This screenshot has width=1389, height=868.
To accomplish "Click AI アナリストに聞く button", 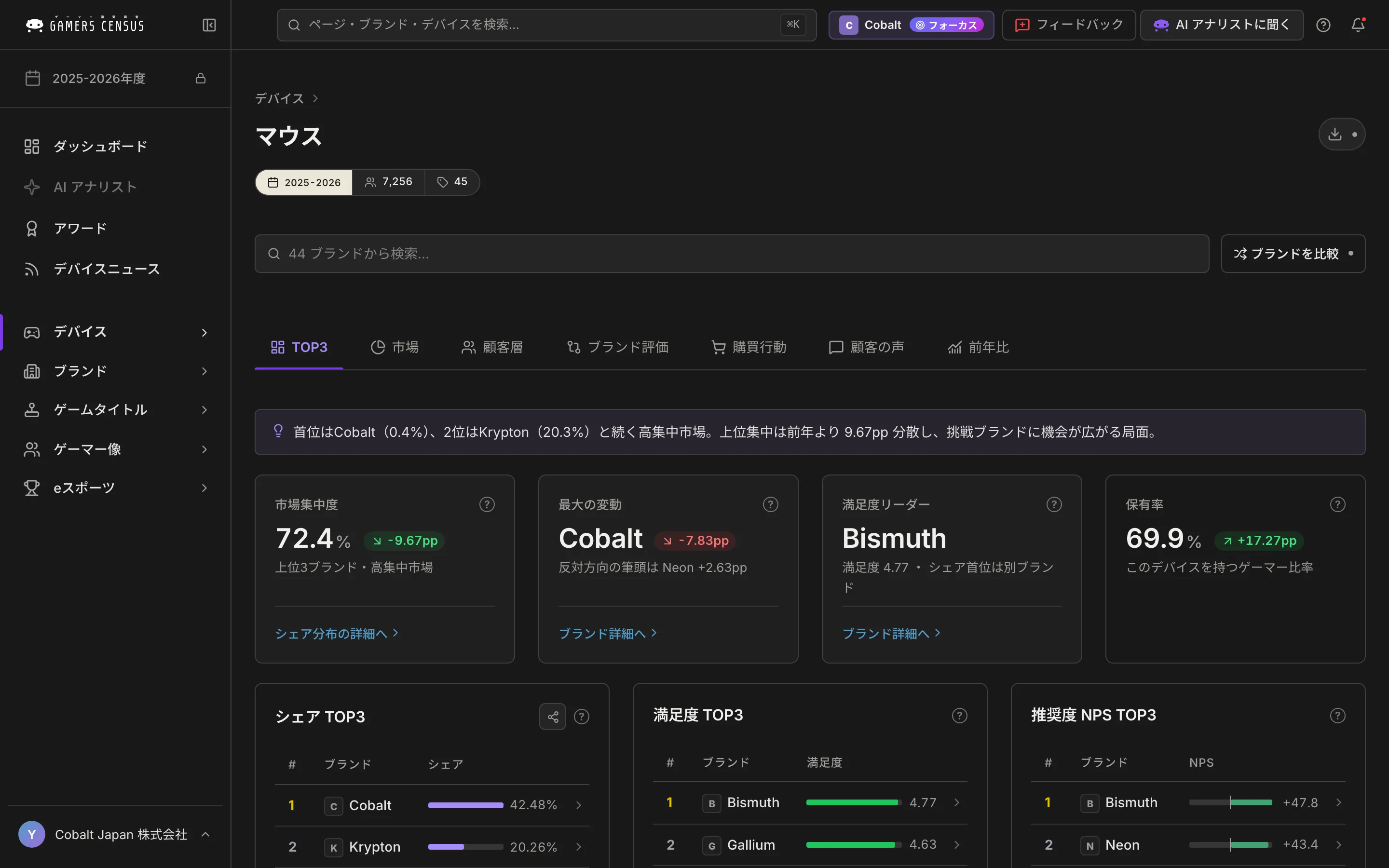I will click(x=1221, y=25).
